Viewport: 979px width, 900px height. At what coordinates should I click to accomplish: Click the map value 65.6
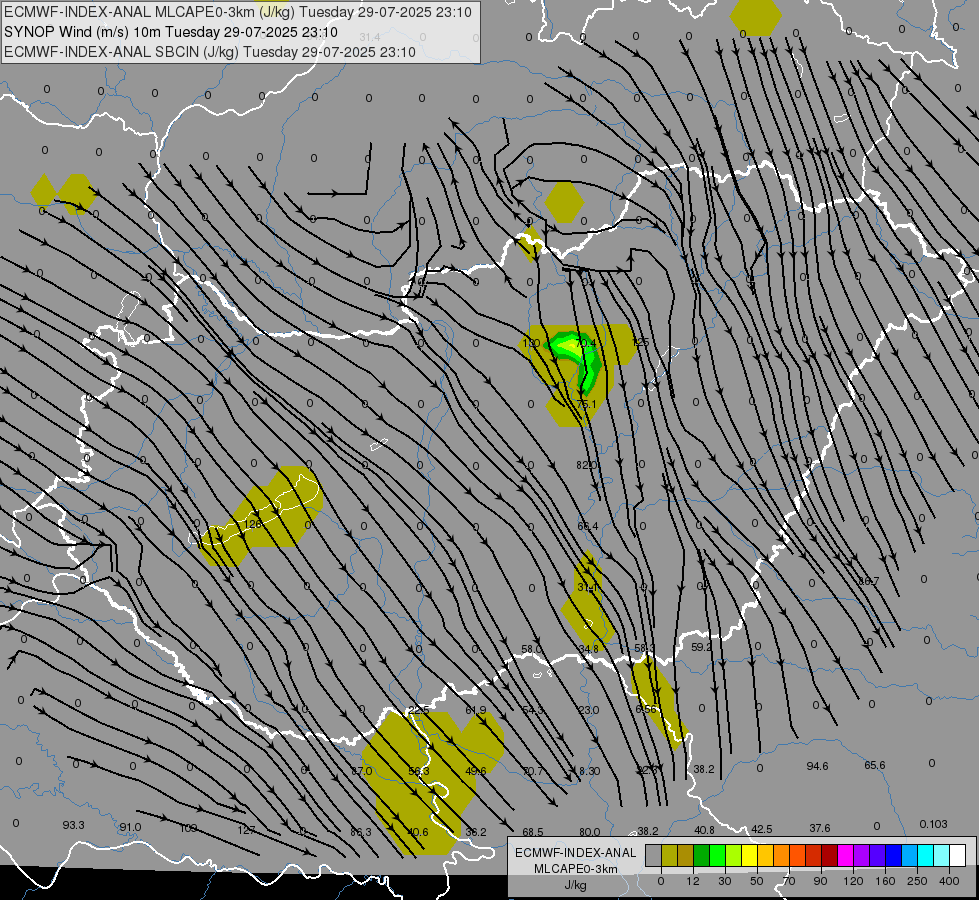point(874,765)
